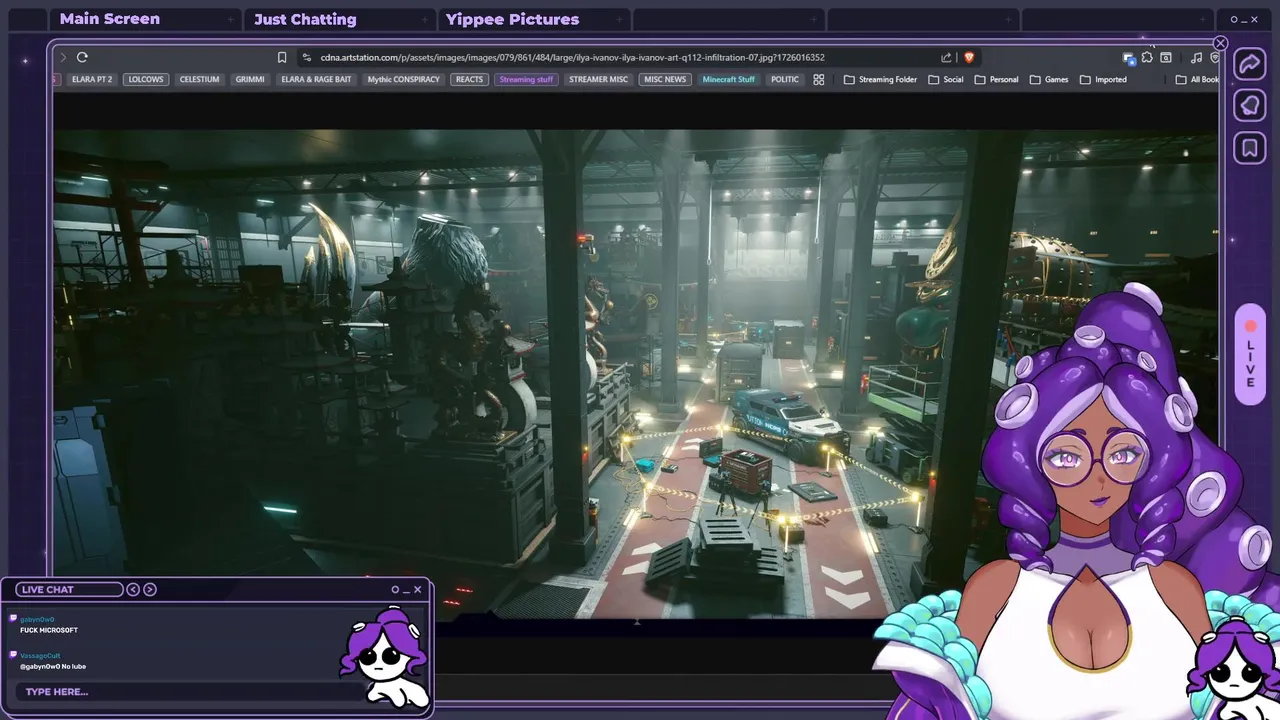Click the share icon in address bar
The height and width of the screenshot is (720, 1280).
[946, 57]
